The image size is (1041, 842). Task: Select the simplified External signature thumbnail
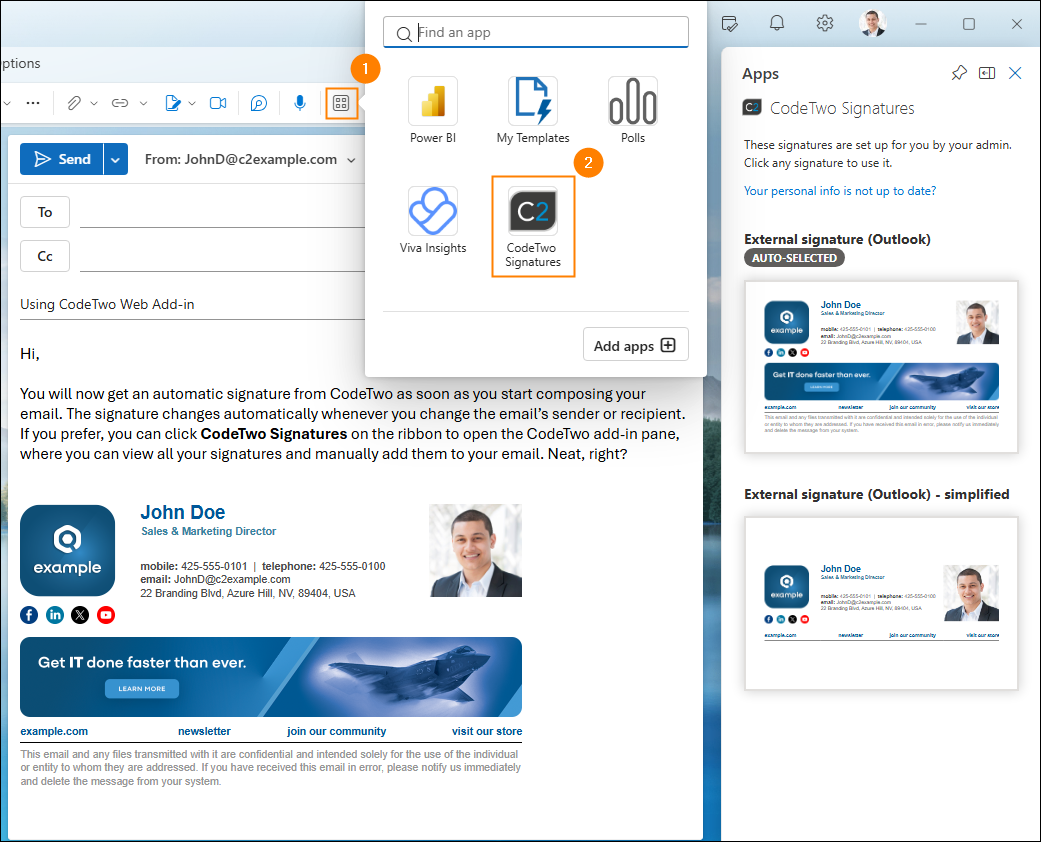(881, 603)
